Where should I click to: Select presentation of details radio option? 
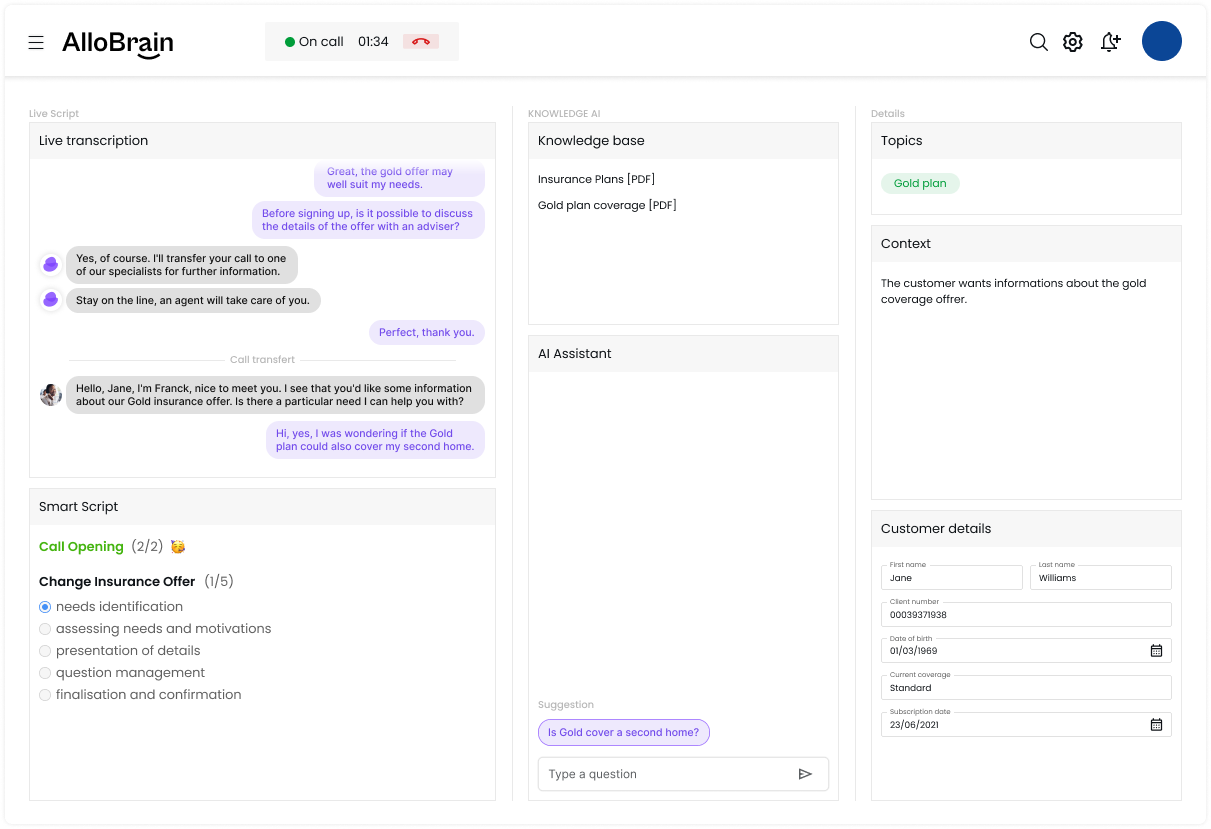pyautogui.click(x=45, y=651)
